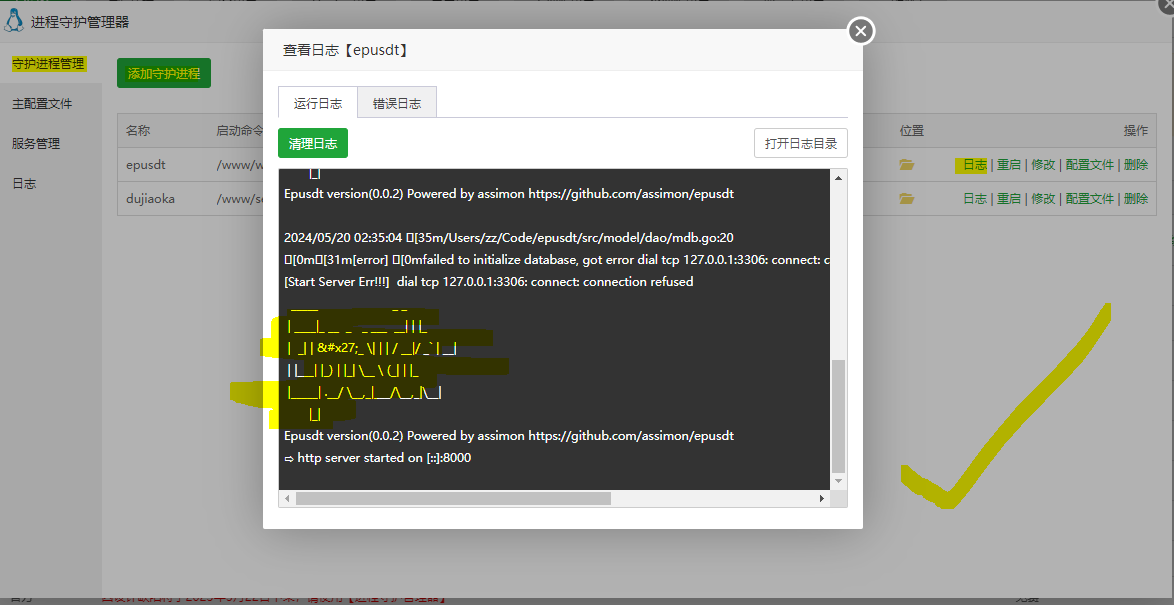Click 重启 link in epusdt row
The image size is (1174, 605).
click(1009, 165)
